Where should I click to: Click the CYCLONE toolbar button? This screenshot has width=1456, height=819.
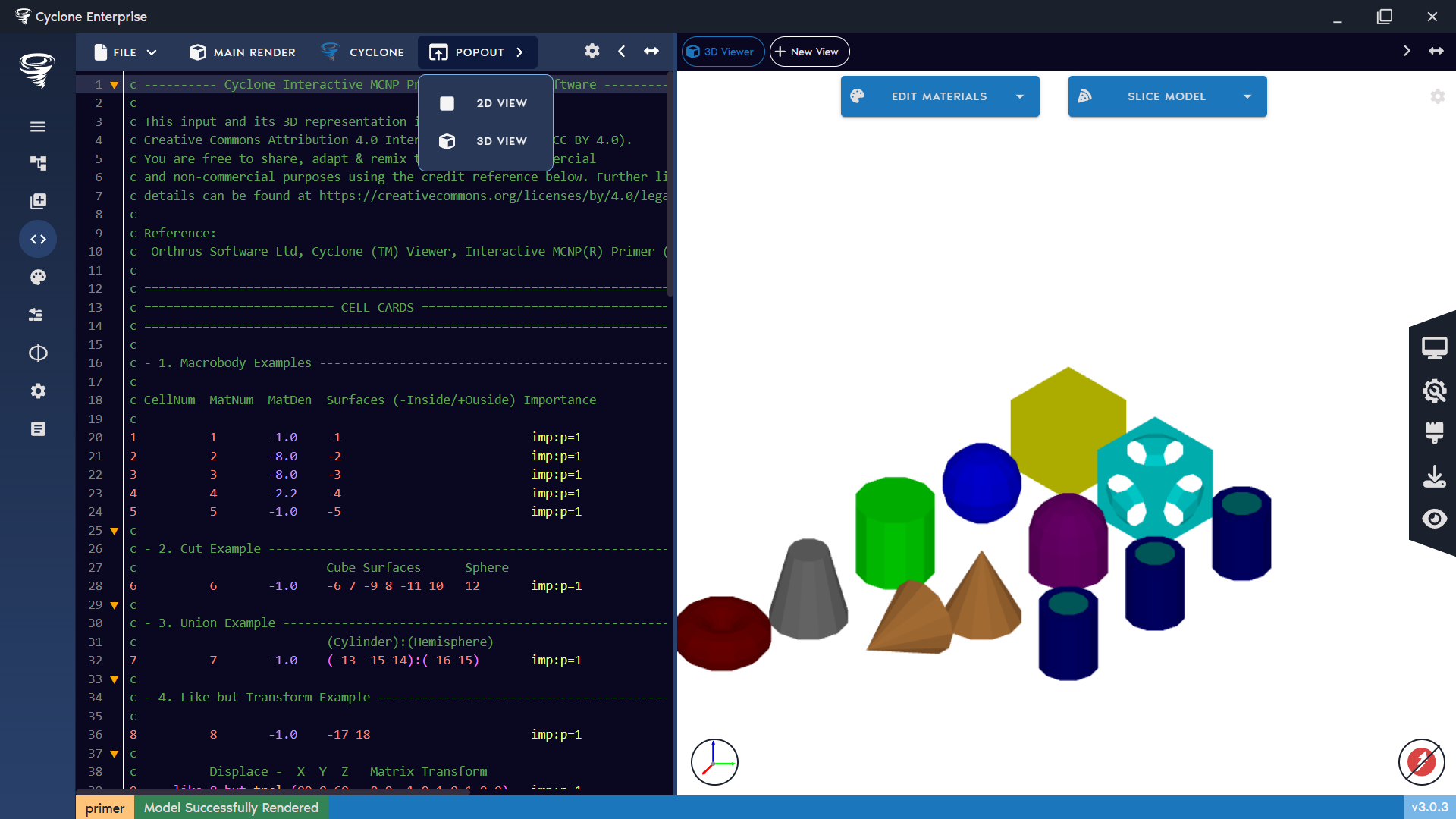coord(364,52)
